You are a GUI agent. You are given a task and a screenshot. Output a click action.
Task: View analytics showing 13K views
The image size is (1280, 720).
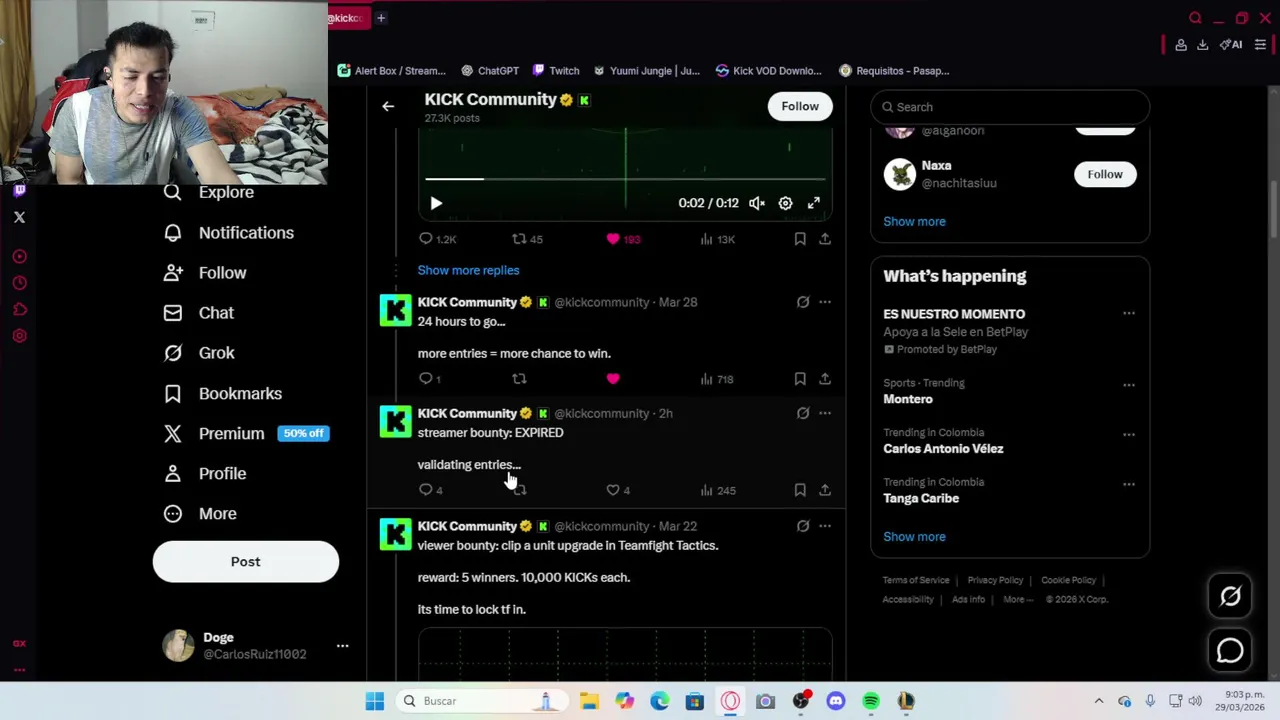tap(717, 239)
